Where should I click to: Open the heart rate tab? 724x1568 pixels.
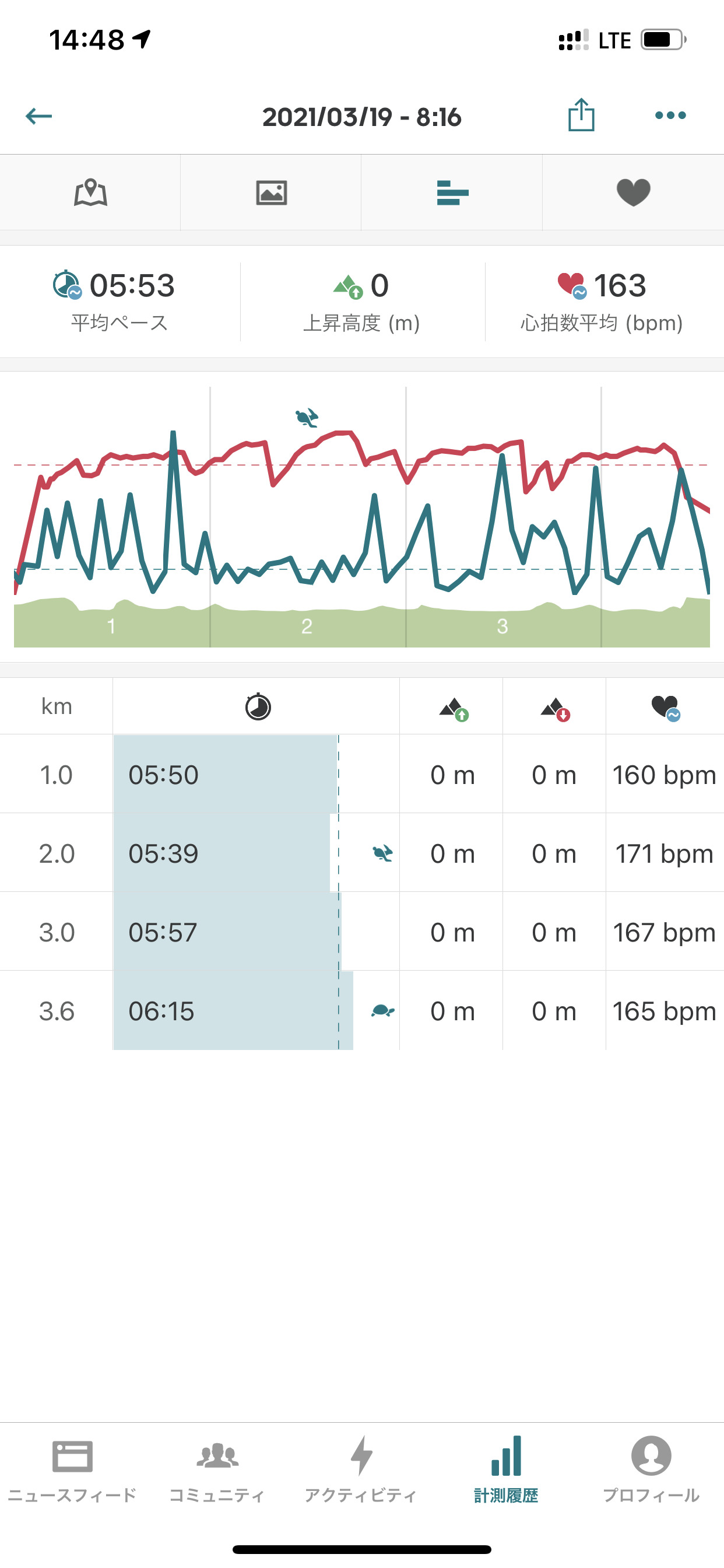(x=633, y=192)
